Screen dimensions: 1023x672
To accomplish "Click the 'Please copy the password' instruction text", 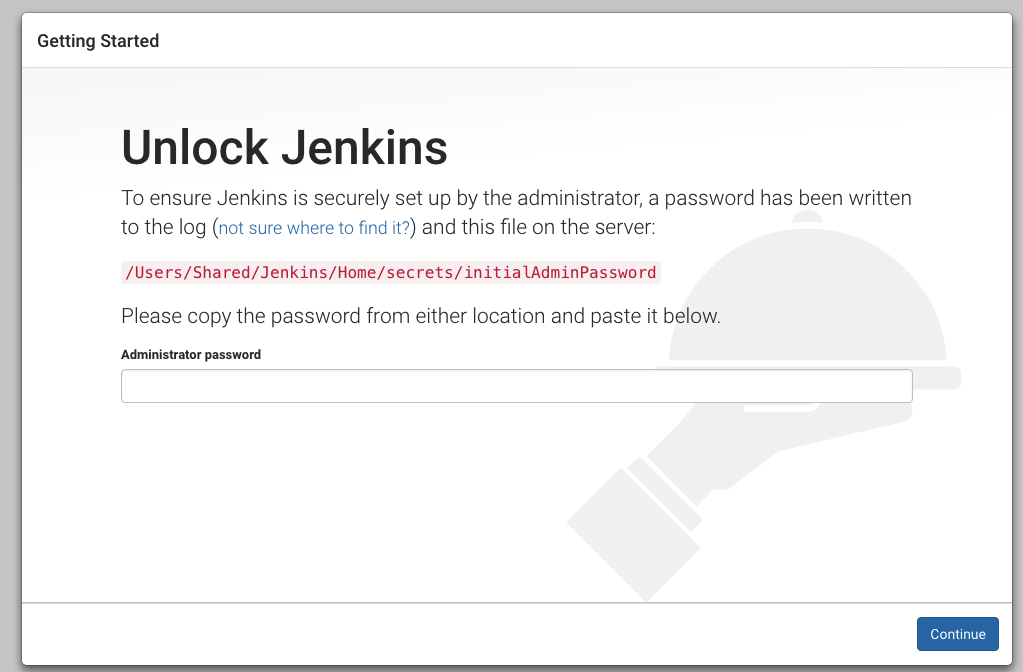I will [x=421, y=316].
